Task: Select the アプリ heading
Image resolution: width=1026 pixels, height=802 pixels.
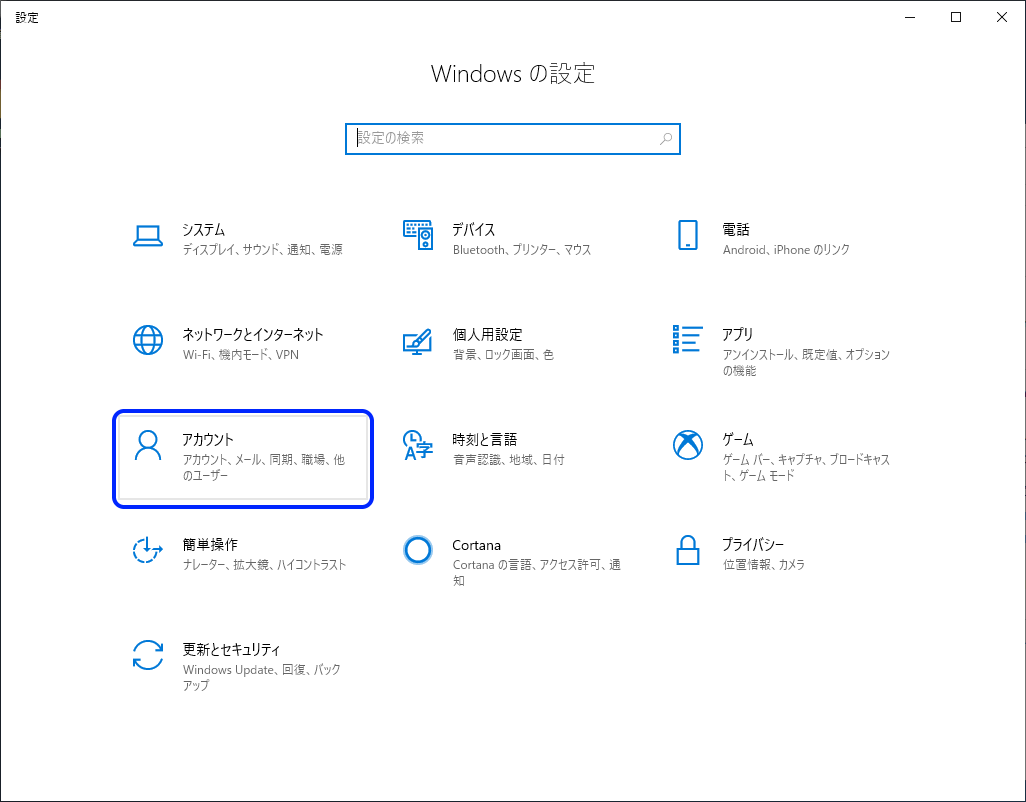Action: click(738, 334)
